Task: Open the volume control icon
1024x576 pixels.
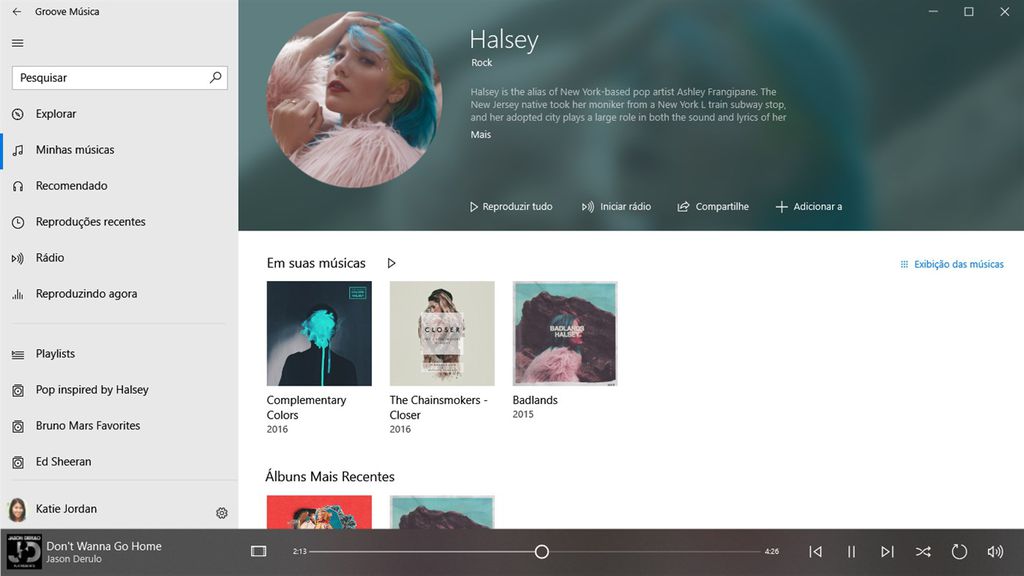Action: coord(995,552)
